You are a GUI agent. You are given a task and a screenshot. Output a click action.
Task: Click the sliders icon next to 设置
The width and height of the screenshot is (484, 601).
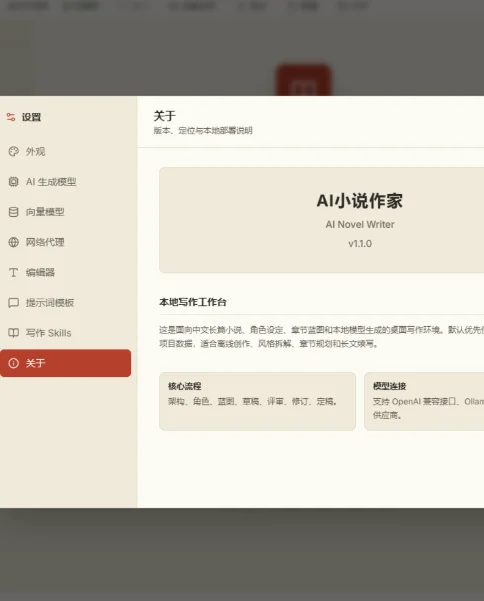pos(11,117)
